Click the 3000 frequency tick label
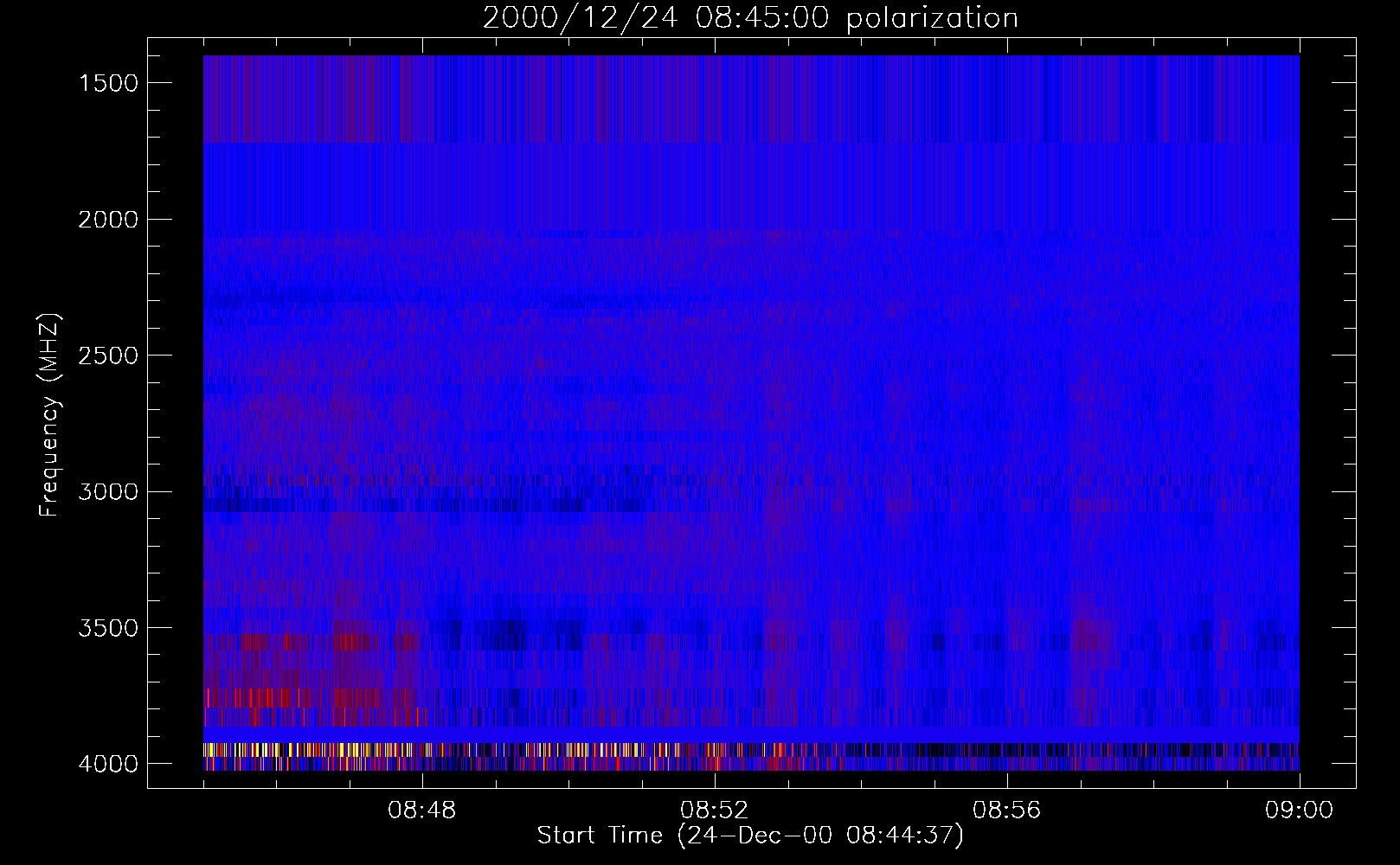This screenshot has width=1400, height=865. point(108,492)
